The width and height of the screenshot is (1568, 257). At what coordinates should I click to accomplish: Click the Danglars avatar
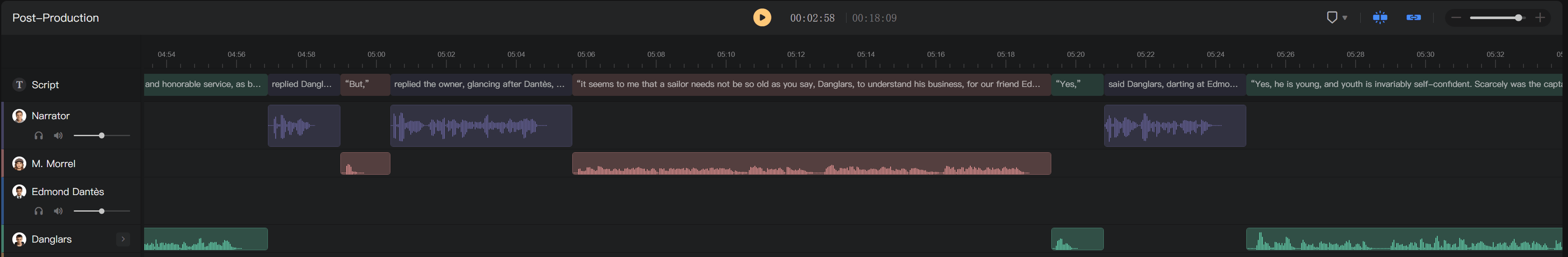click(x=19, y=239)
